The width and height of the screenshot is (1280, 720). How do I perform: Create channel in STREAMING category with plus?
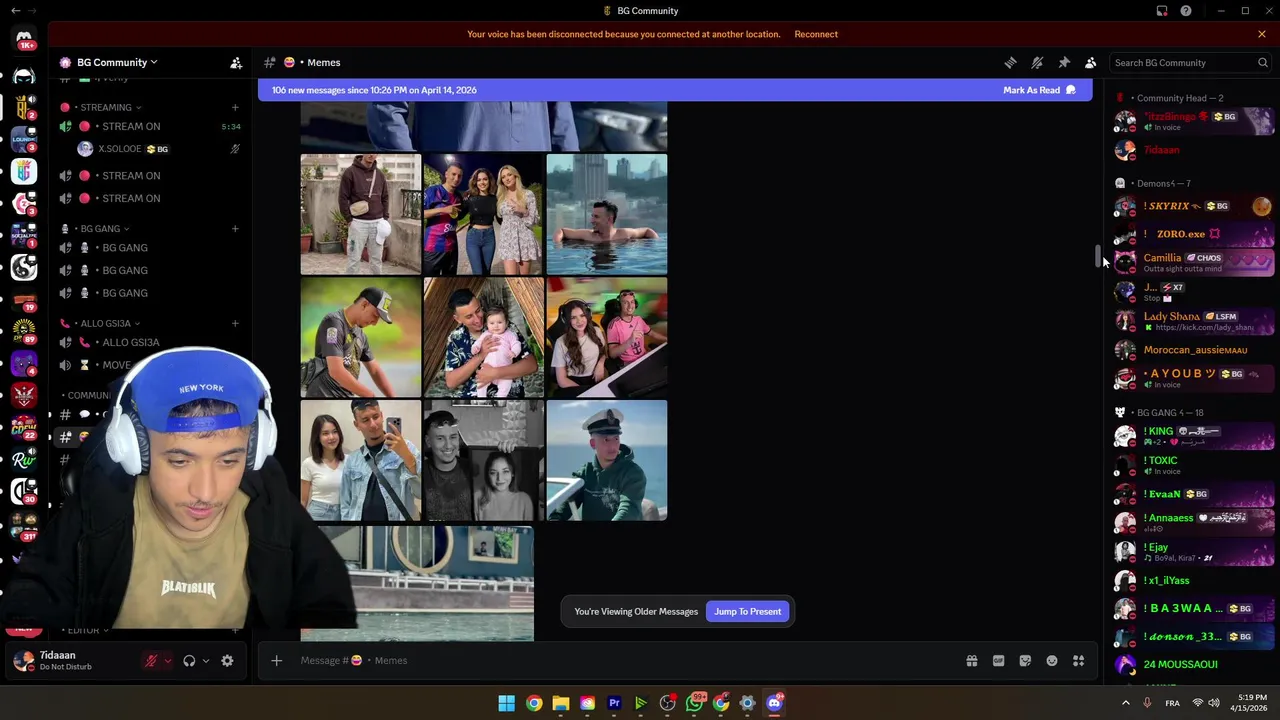[x=235, y=107]
